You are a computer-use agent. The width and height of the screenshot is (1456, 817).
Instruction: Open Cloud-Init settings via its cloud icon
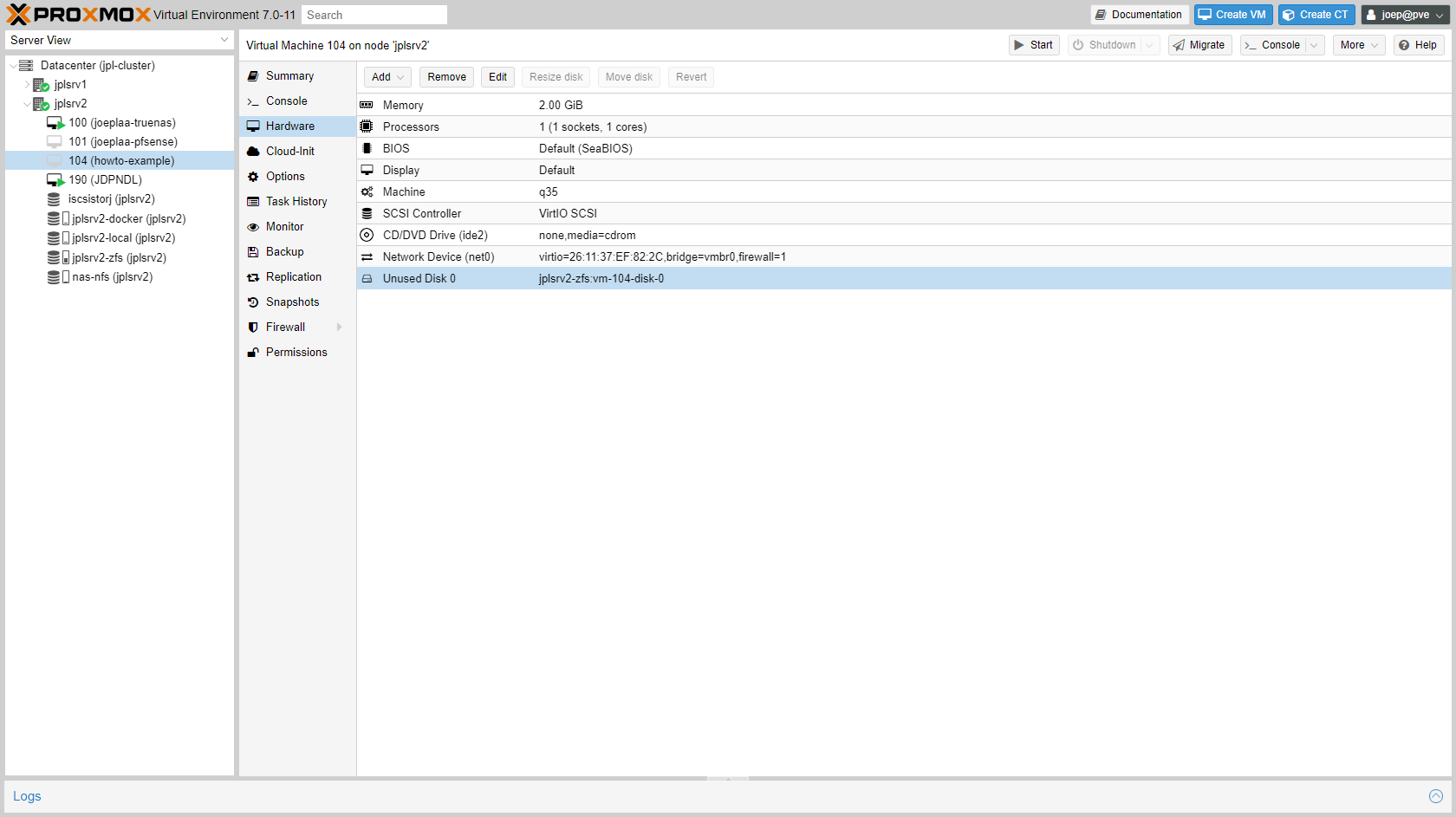pos(253,151)
